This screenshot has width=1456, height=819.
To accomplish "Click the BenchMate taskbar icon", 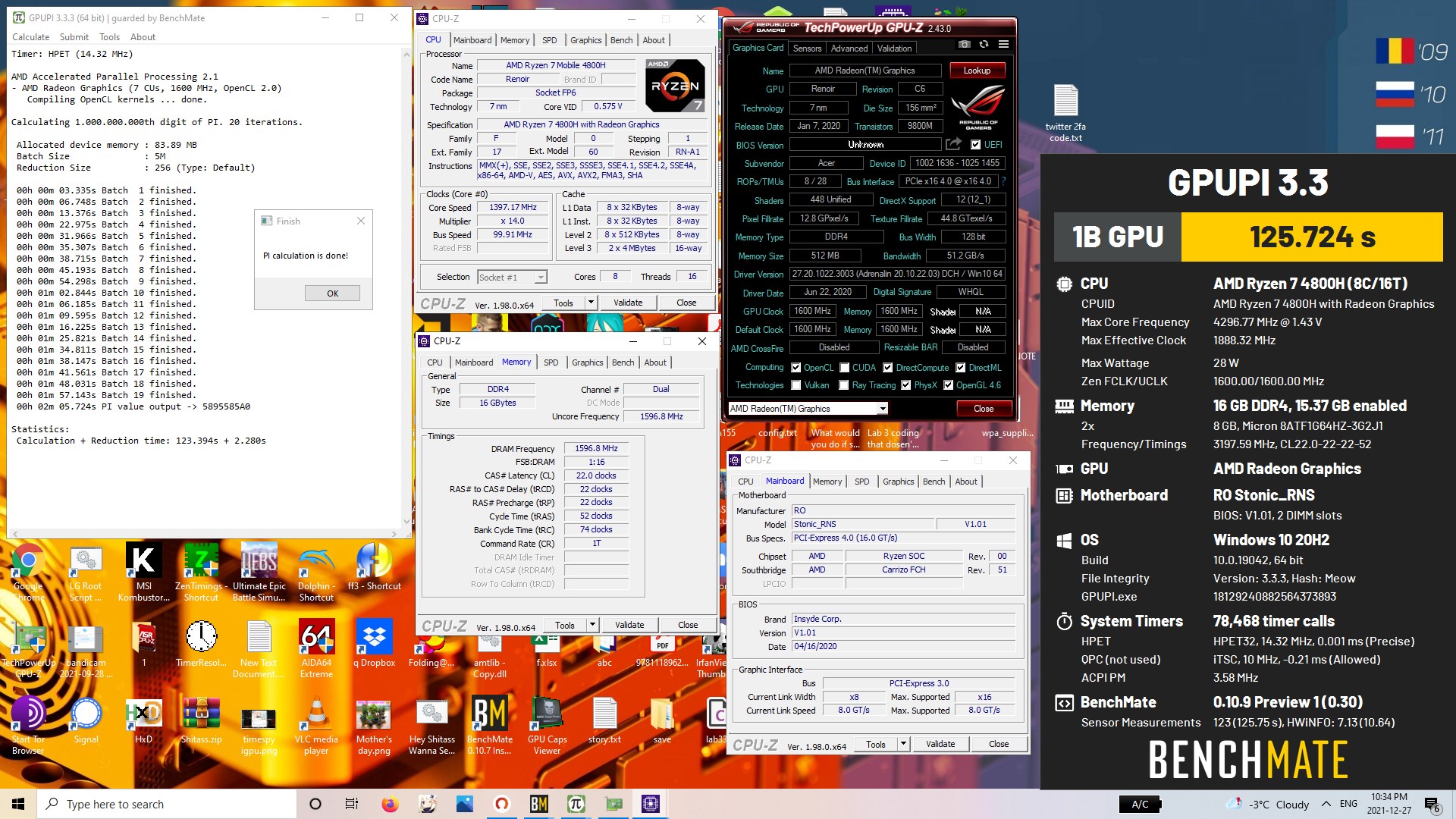I will [x=539, y=804].
